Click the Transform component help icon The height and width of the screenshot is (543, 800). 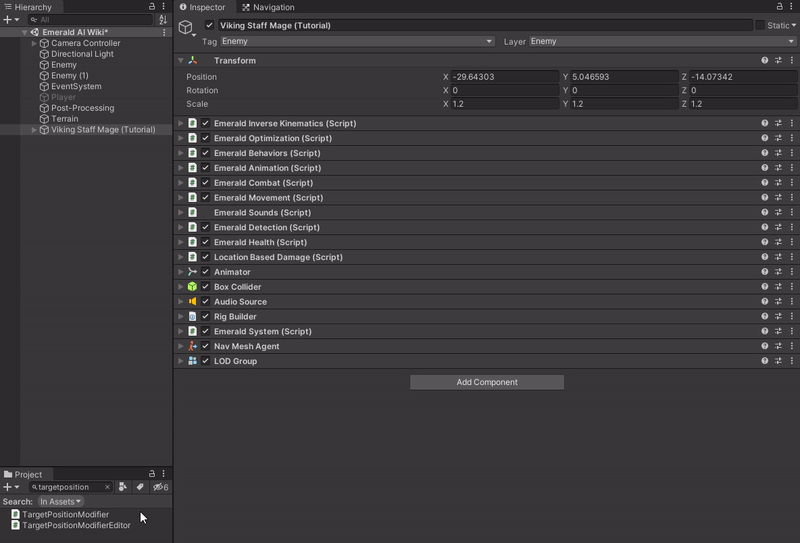point(765,61)
